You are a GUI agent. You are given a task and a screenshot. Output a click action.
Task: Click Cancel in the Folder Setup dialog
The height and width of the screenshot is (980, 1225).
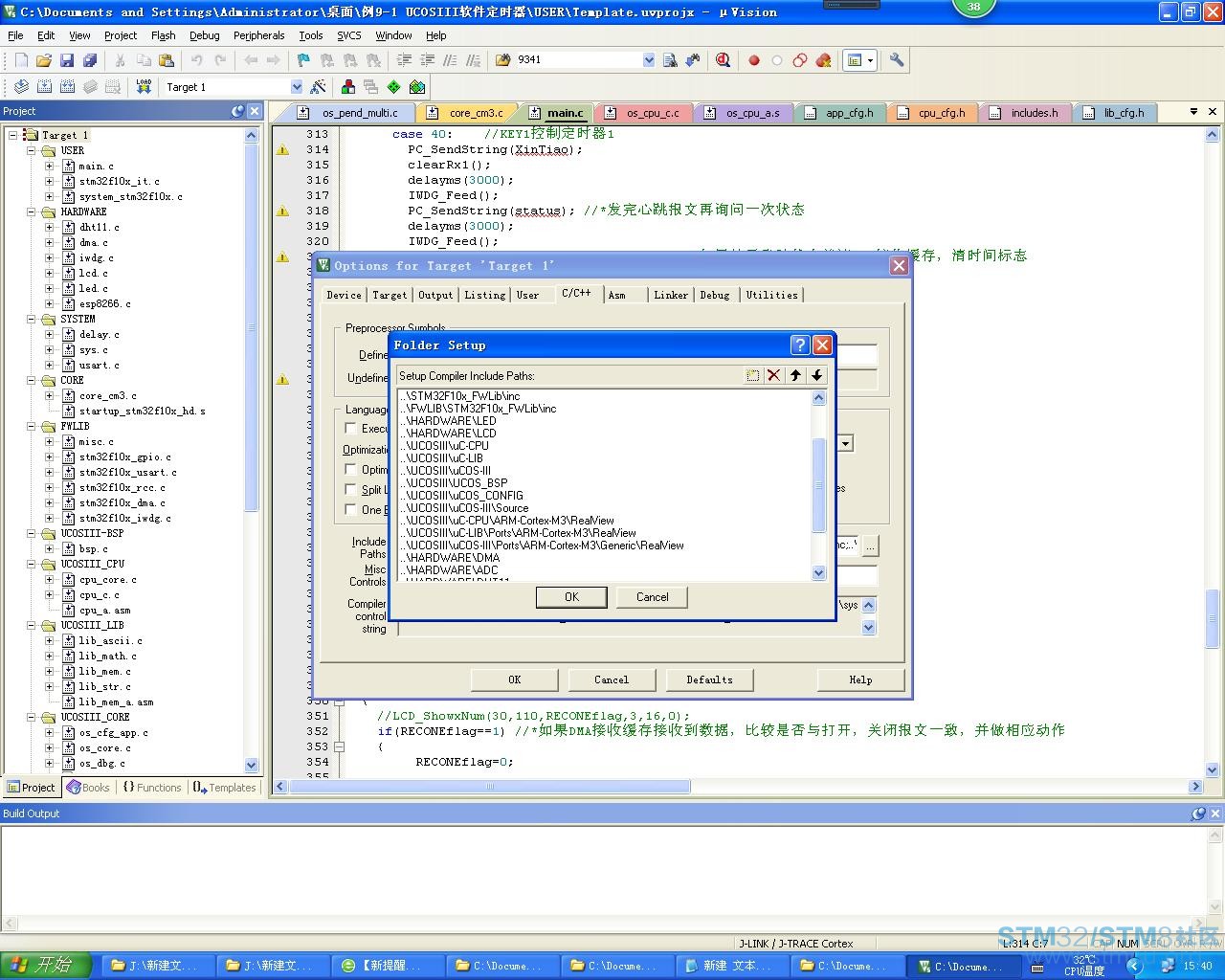pyautogui.click(x=653, y=597)
